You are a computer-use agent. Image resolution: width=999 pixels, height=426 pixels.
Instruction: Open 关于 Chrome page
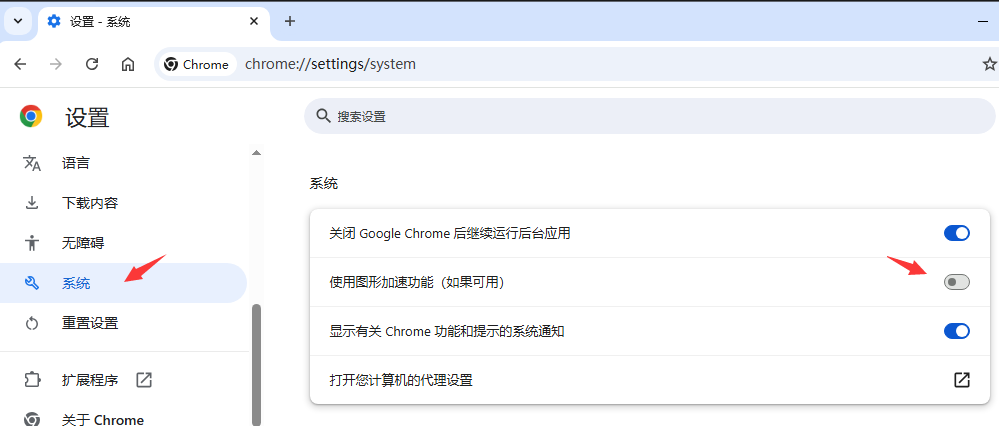tap(103, 419)
